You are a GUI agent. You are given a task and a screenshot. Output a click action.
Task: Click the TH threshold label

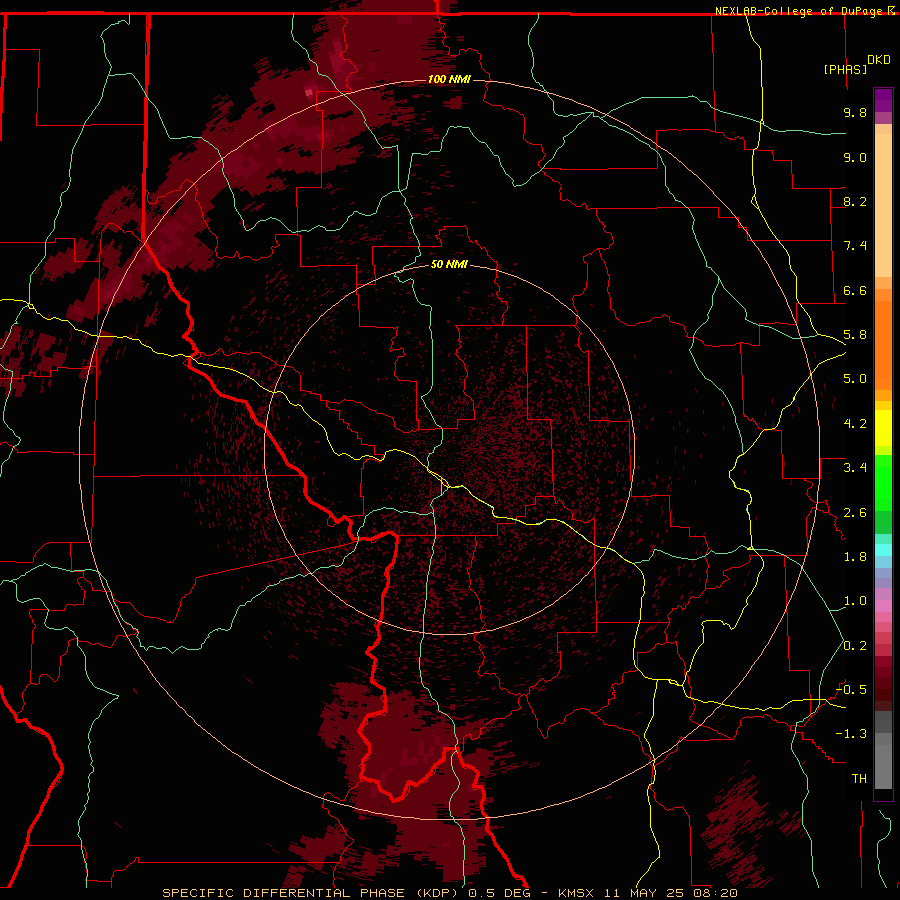859,779
